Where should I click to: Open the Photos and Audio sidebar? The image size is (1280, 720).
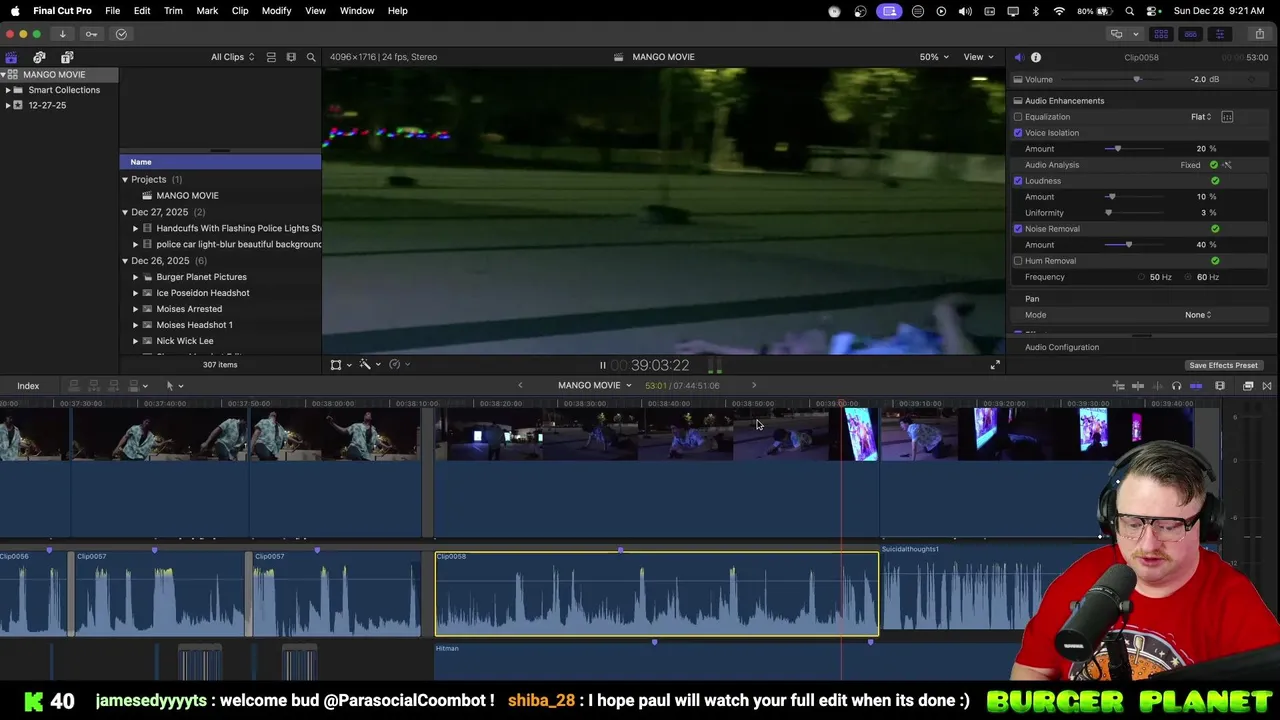pyautogui.click(x=39, y=57)
